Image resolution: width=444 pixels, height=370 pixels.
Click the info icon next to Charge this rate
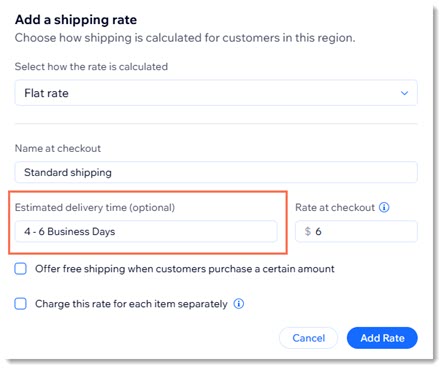(x=239, y=304)
